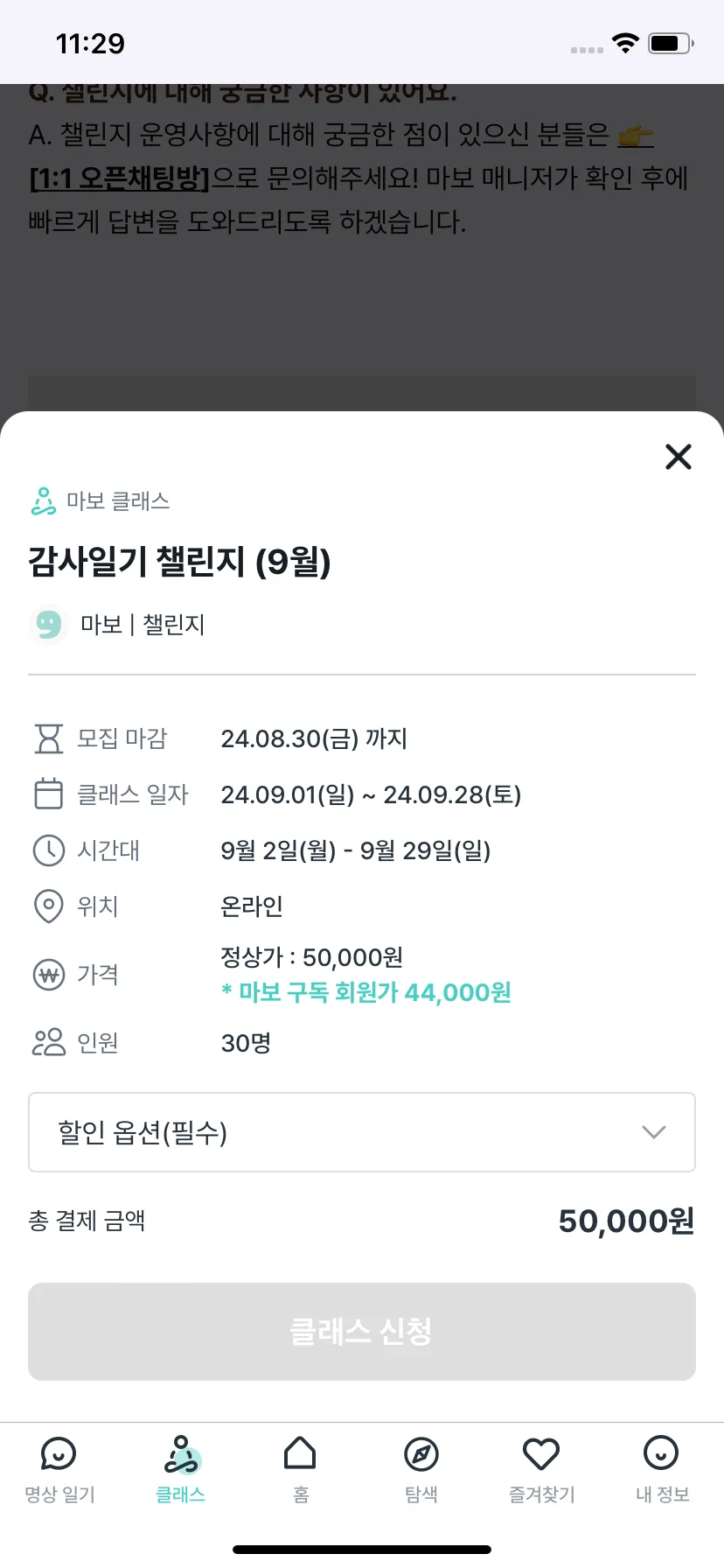Screen dimensions: 724x1568
Task: Expand the 할인 옵션(필수) dropdown
Action: [x=362, y=1132]
